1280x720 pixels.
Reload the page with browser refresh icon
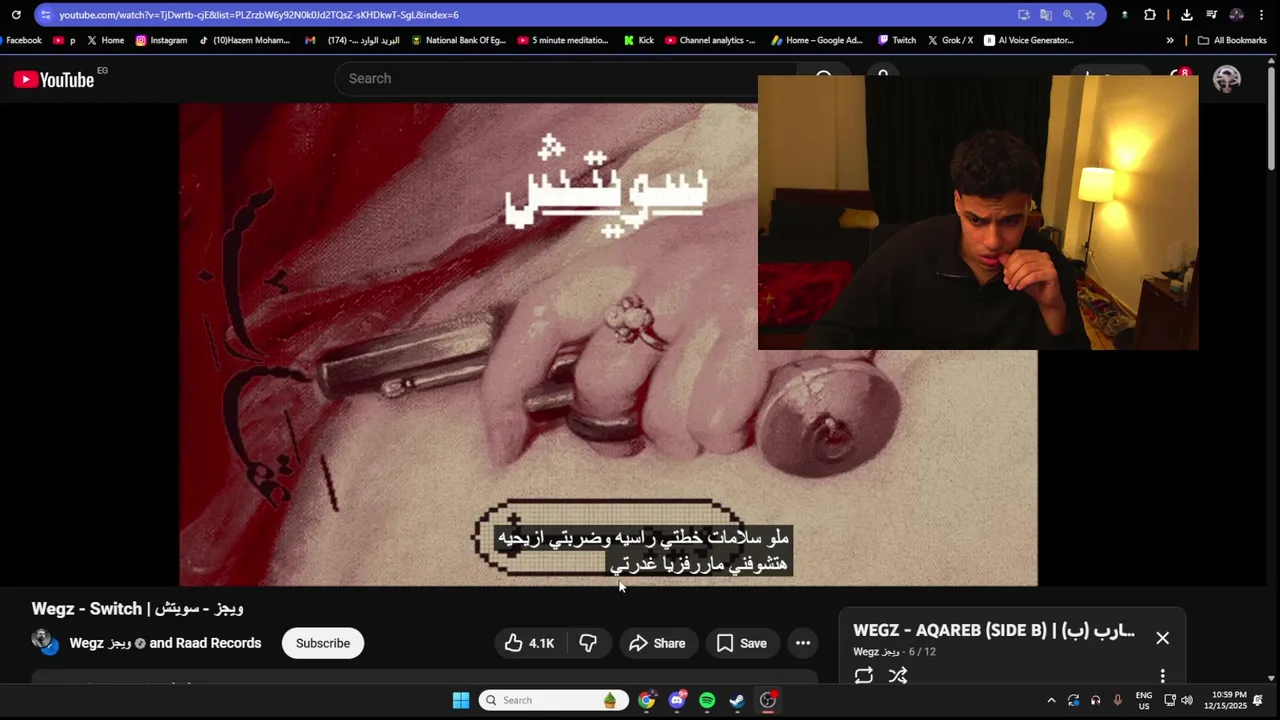(x=16, y=15)
